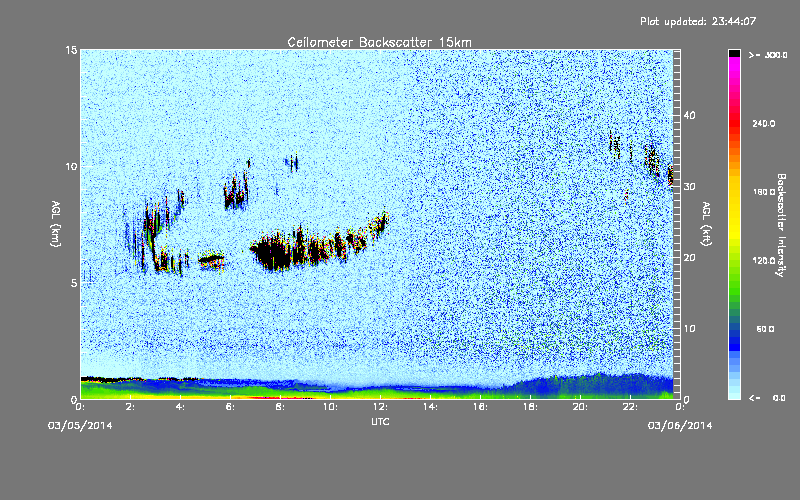Image resolution: width=800 pixels, height=500 pixels.
Task: Pick the red band of the colorbar
Action: click(734, 122)
